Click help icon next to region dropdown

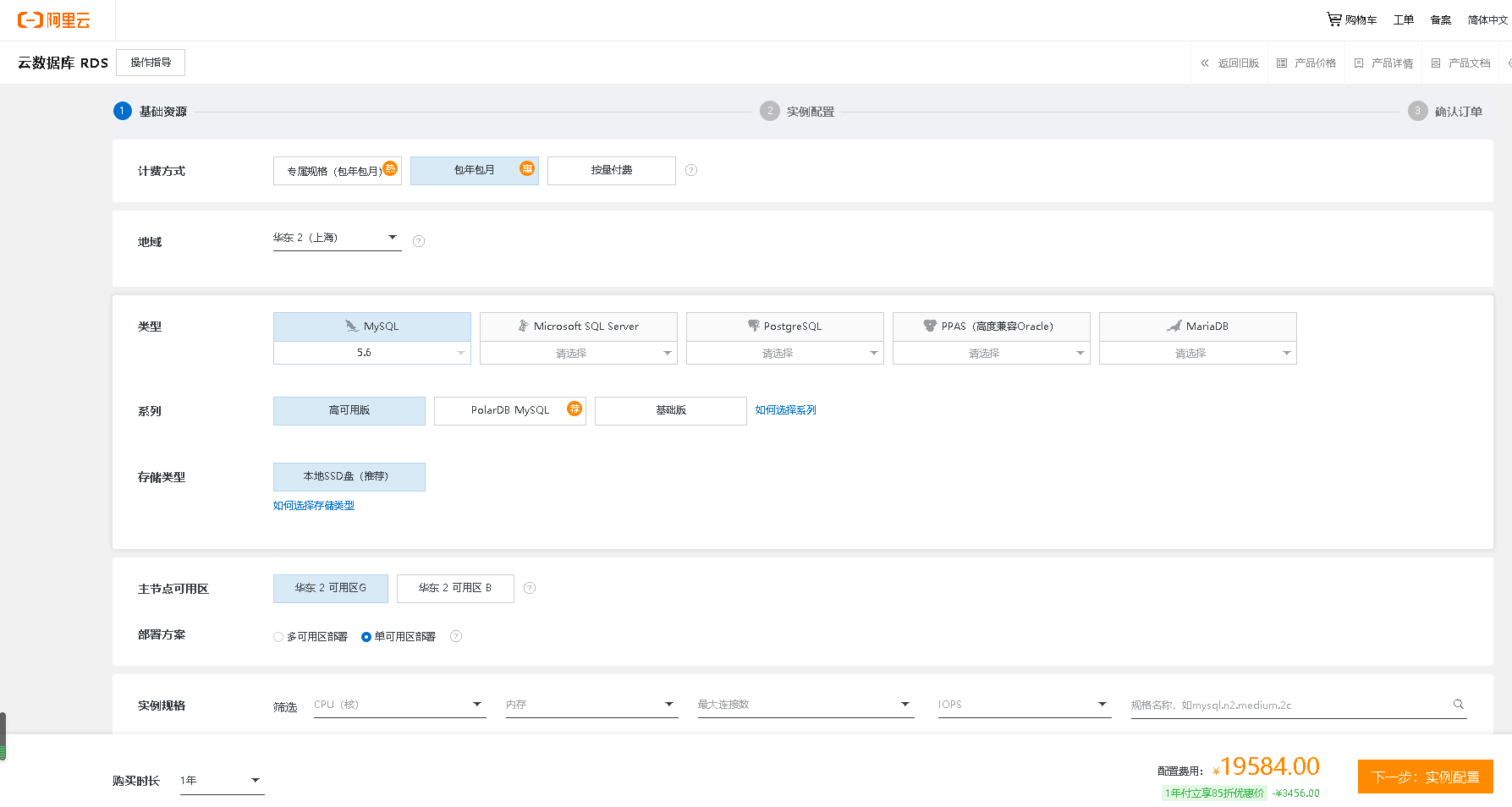(419, 241)
